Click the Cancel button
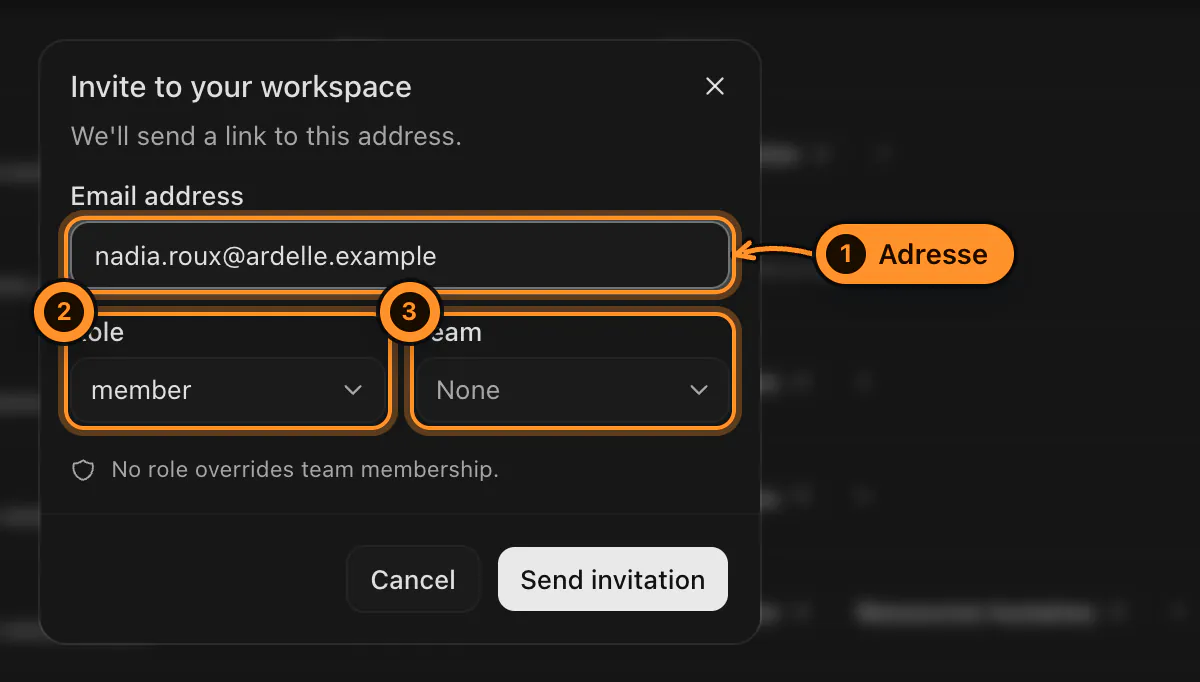Image resolution: width=1200 pixels, height=682 pixels. (413, 579)
